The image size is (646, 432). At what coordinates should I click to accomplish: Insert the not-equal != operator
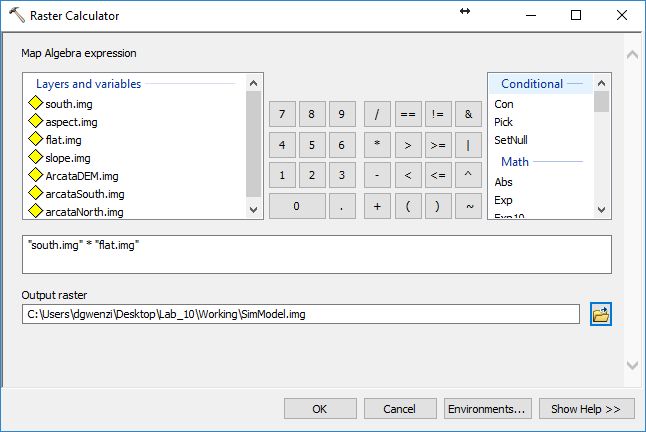point(438,114)
